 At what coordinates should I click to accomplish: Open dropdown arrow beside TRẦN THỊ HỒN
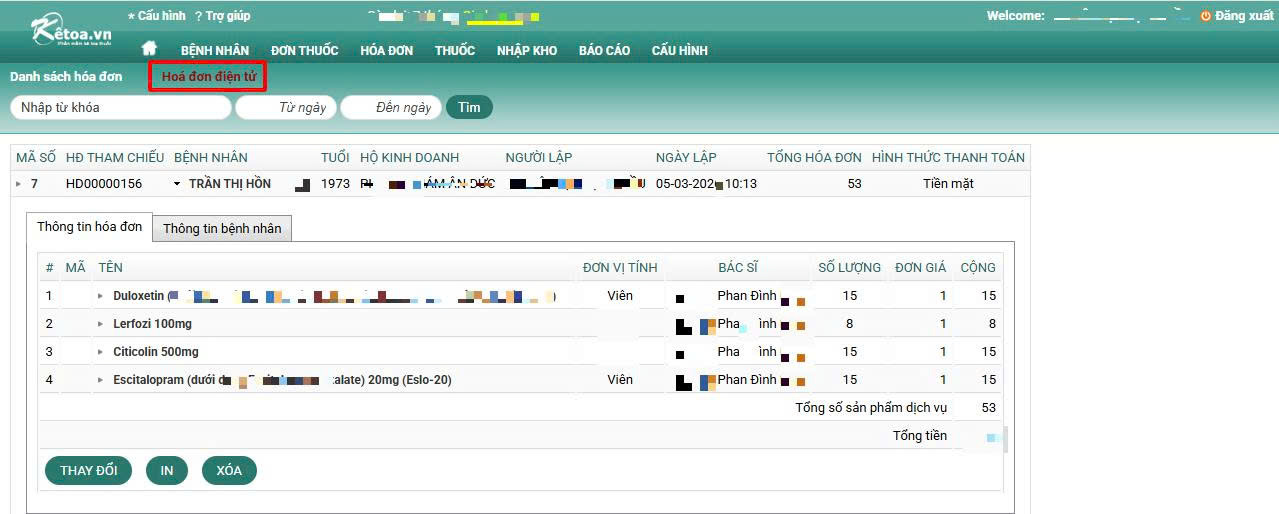tap(177, 184)
